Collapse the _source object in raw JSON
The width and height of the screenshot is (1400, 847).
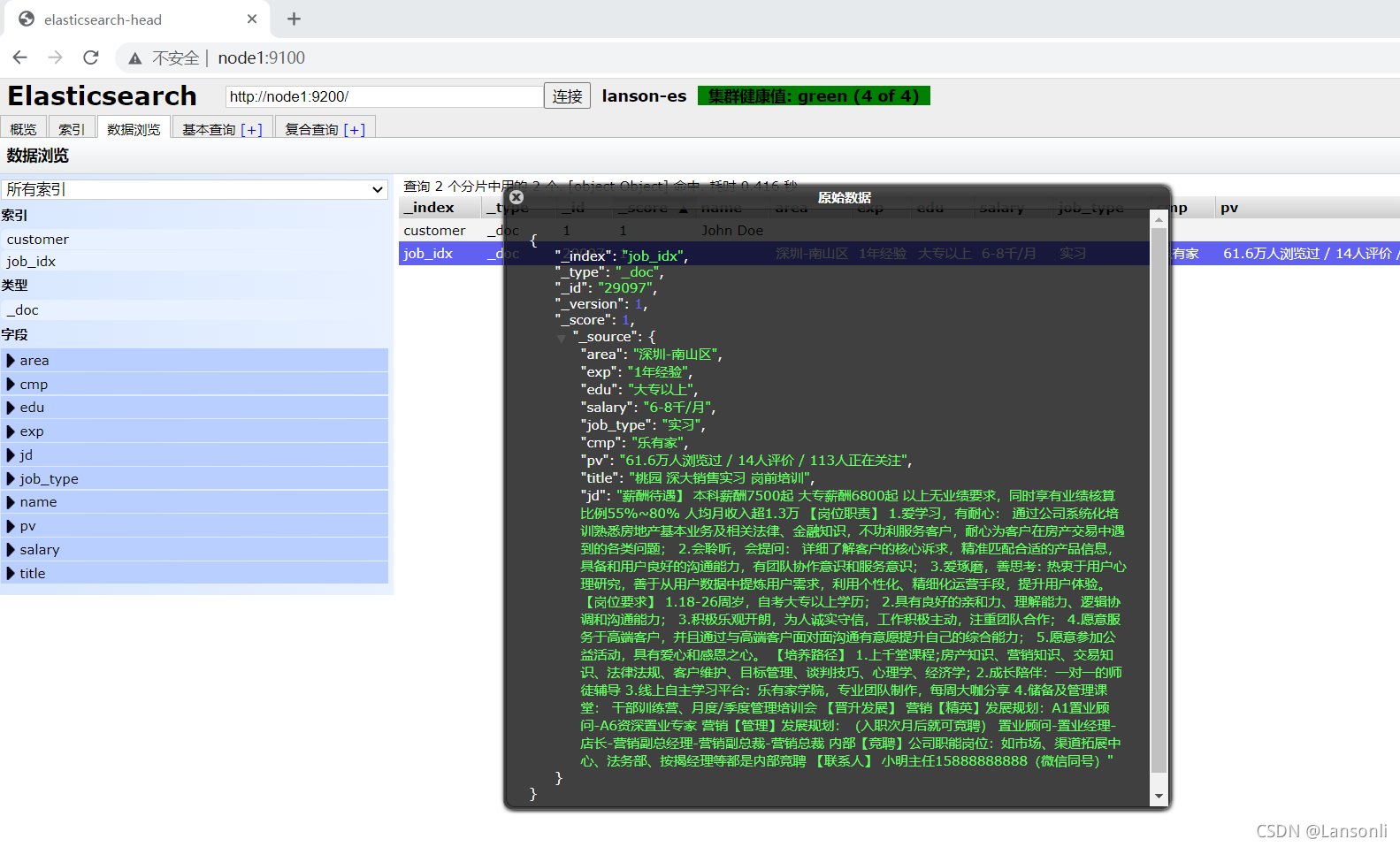click(x=562, y=338)
